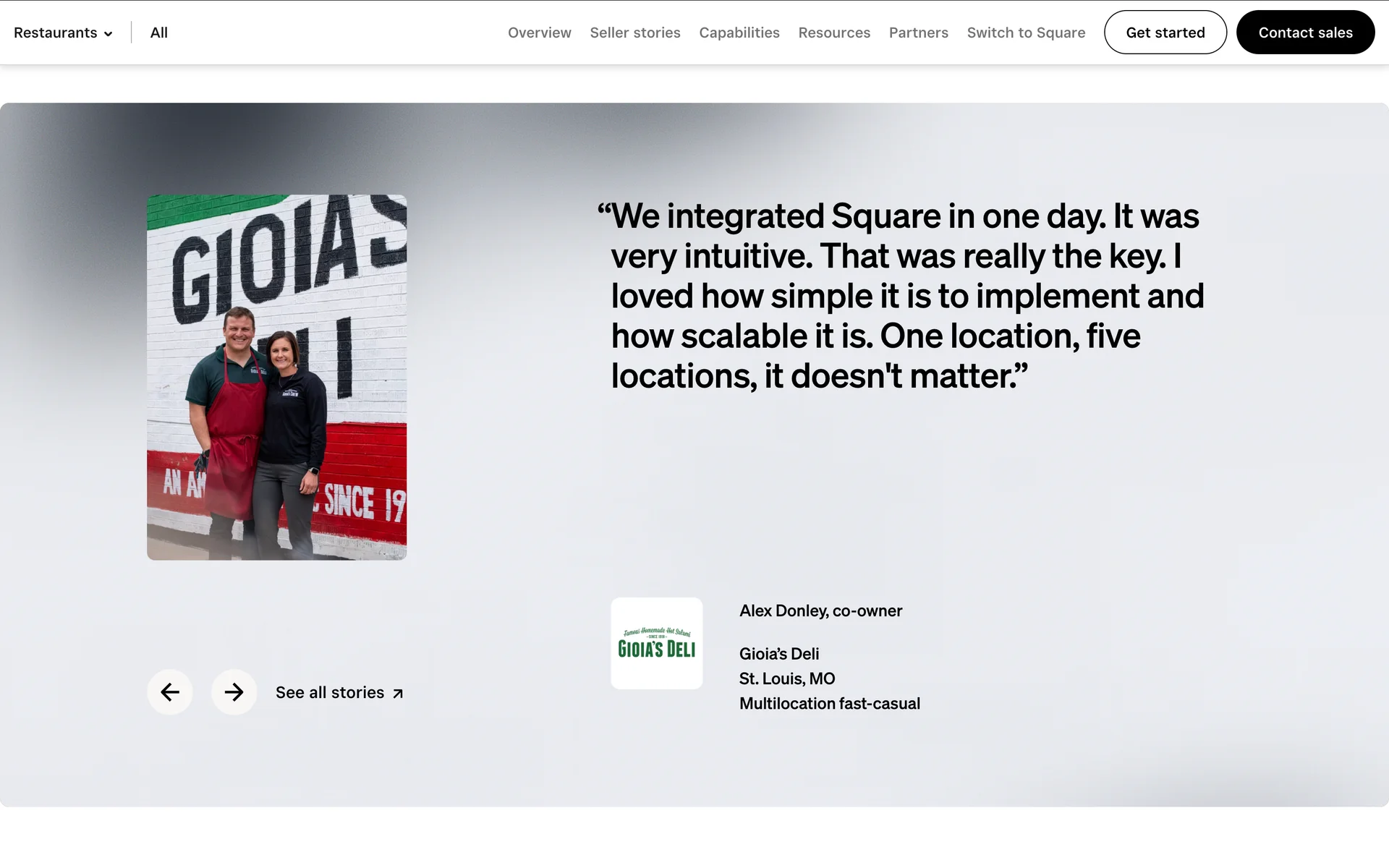Click the Alex Donley, co-owner text
This screenshot has width=1389, height=868.
820,610
